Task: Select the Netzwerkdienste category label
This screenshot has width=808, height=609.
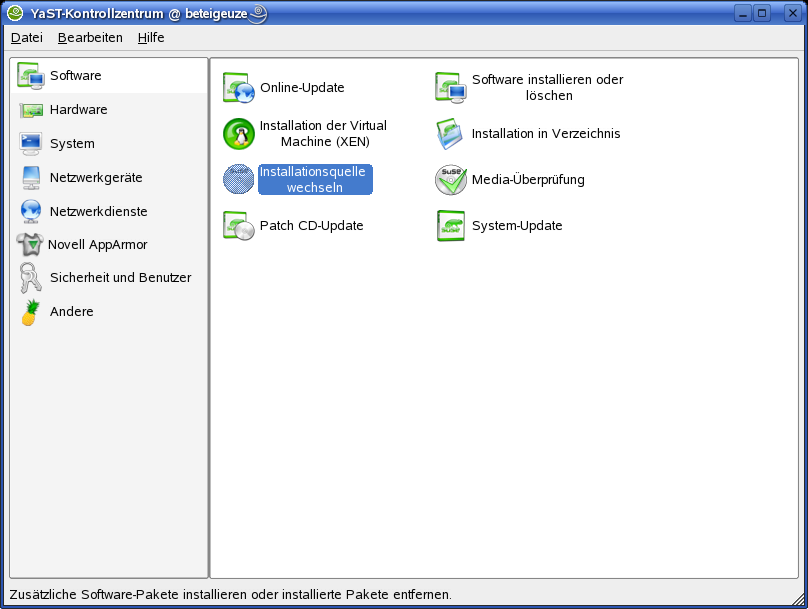Action: [x=98, y=212]
